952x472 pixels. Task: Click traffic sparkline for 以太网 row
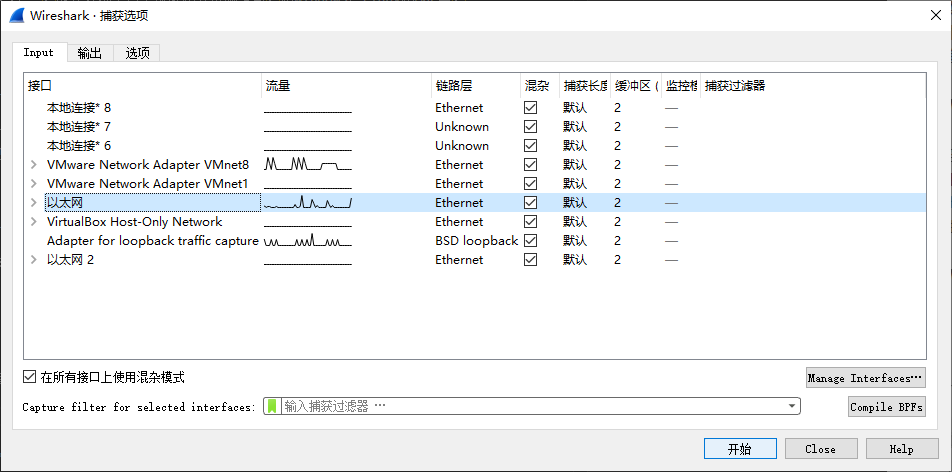pyautogui.click(x=308, y=202)
